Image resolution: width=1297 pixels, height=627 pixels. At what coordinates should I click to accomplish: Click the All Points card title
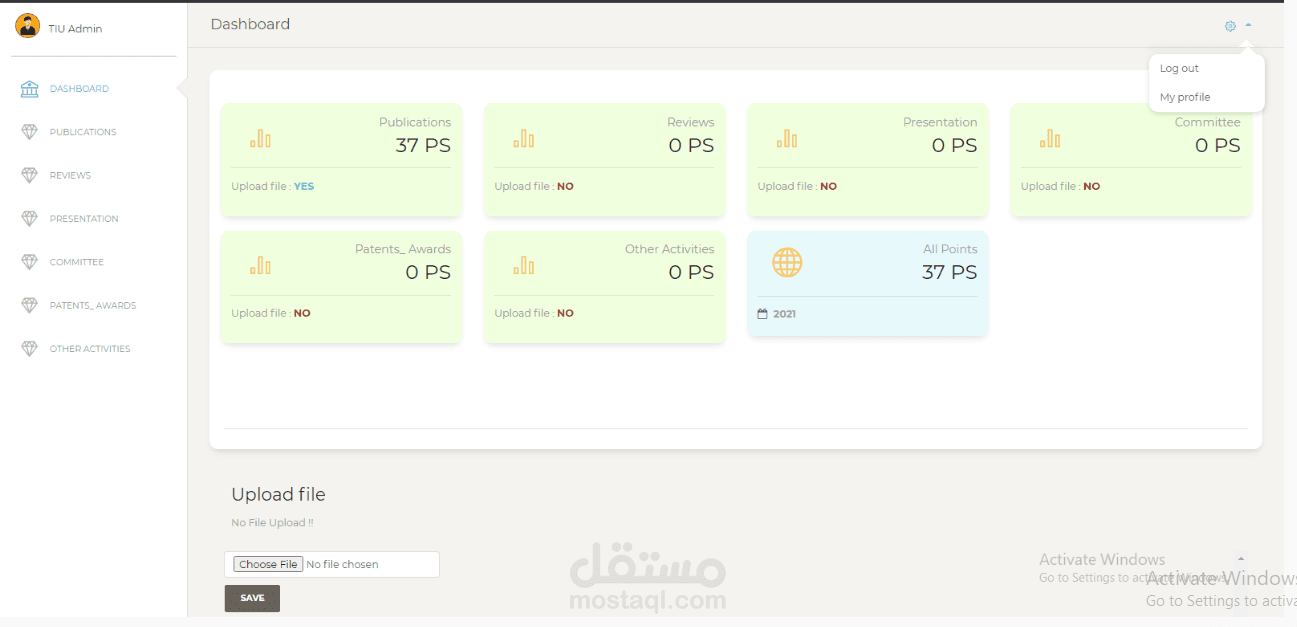[950, 249]
